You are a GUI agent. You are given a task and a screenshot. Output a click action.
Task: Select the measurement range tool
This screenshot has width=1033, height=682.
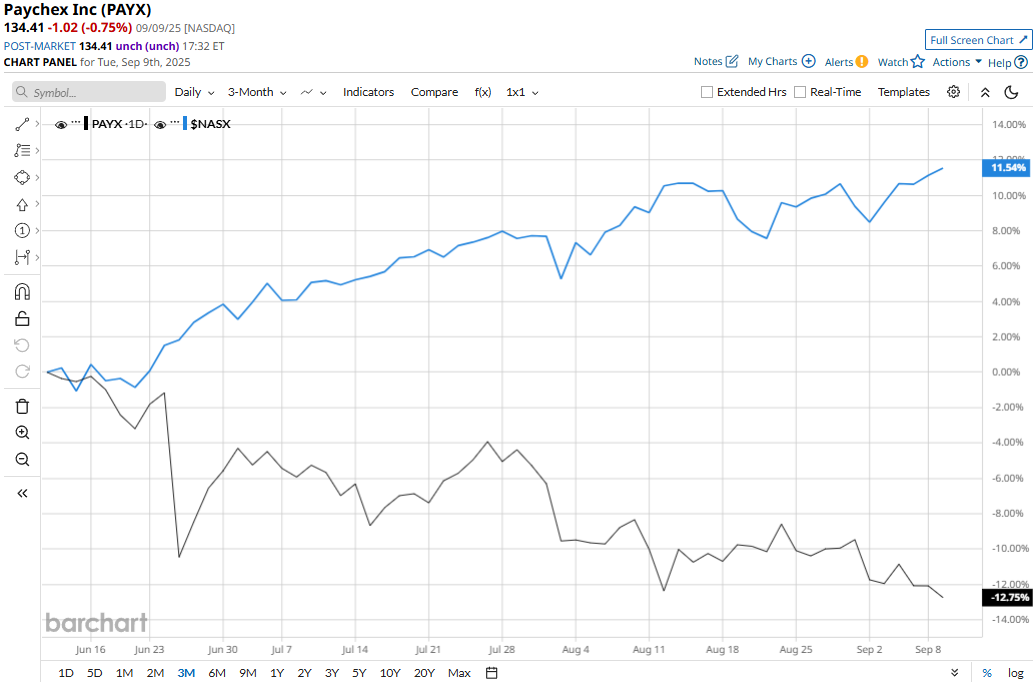point(22,257)
